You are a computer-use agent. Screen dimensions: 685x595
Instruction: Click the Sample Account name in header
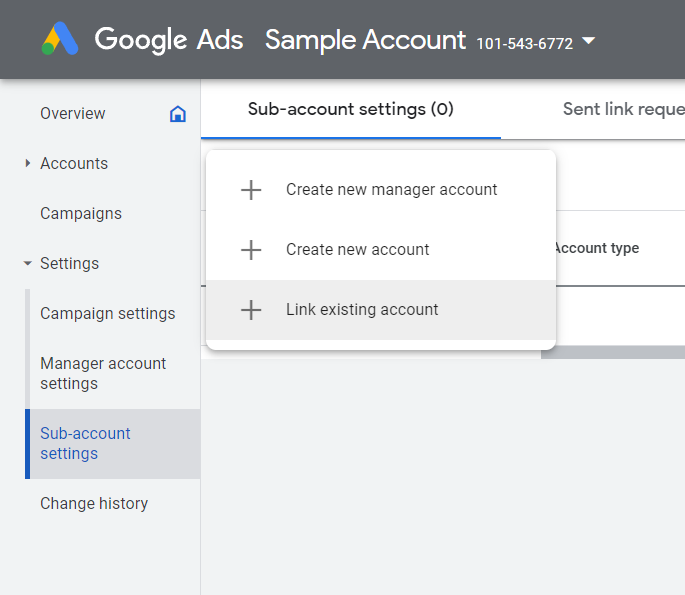pos(365,40)
